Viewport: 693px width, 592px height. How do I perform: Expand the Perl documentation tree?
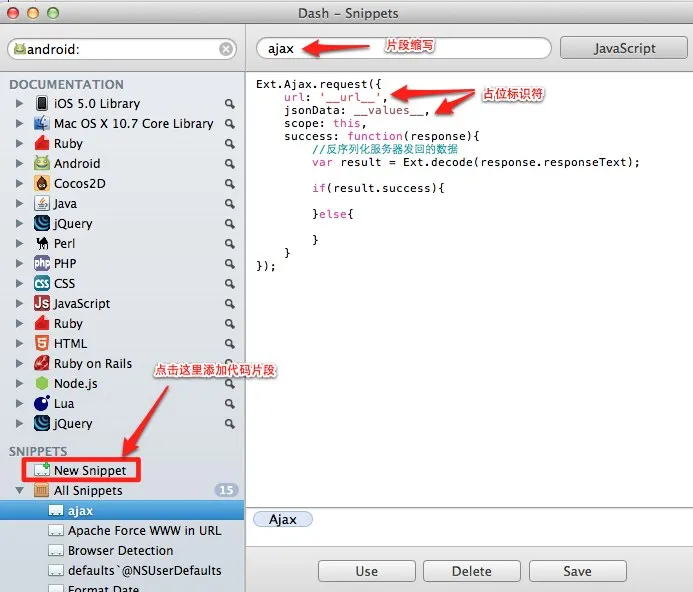point(19,244)
